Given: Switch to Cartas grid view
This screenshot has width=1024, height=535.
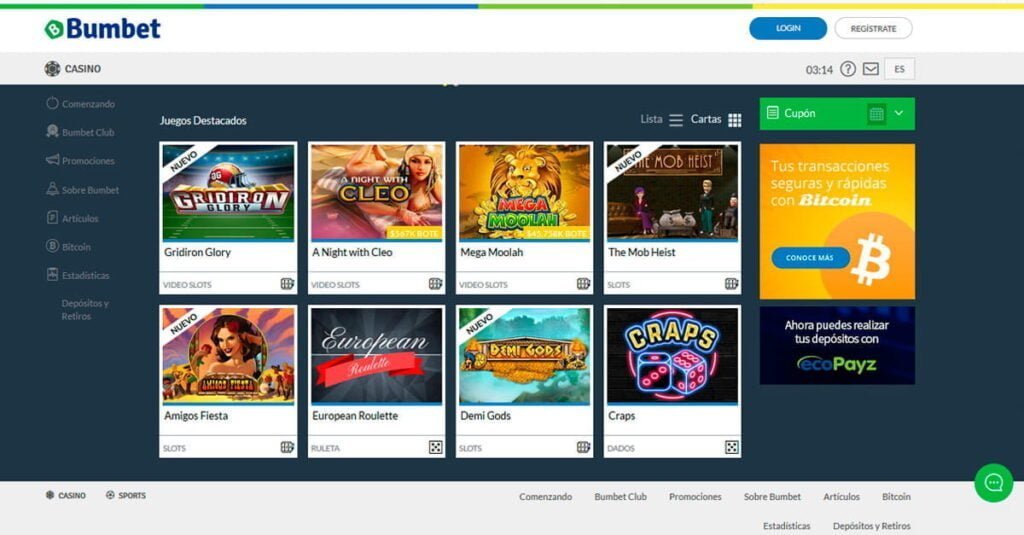Looking at the screenshot, I should (x=716, y=120).
